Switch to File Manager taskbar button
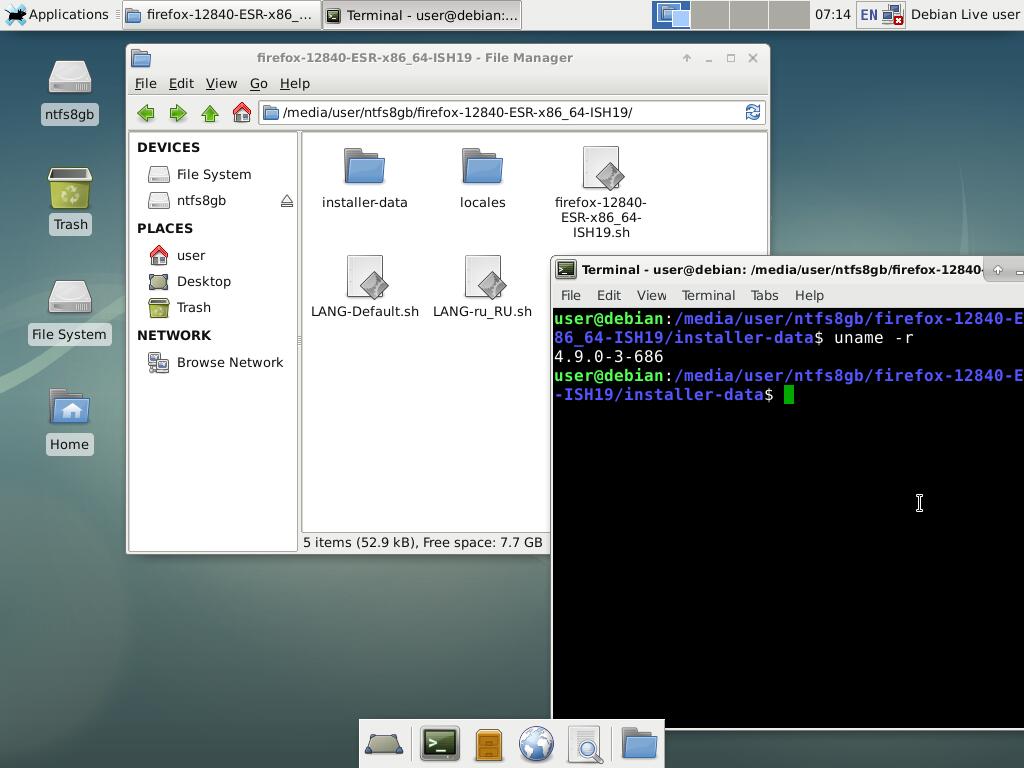The width and height of the screenshot is (1024, 768). (x=221, y=14)
